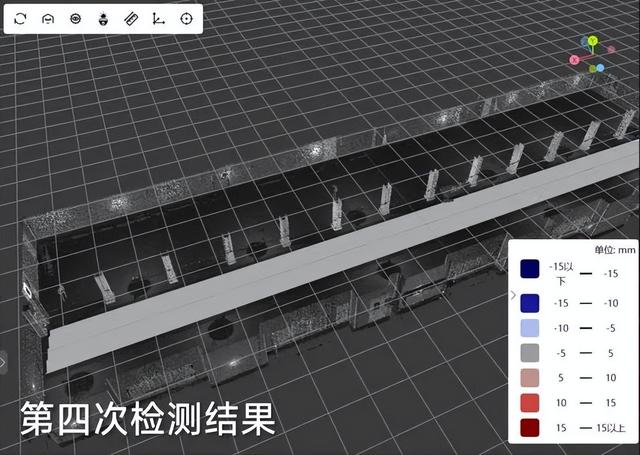Click the 第四次检测结果 caption text

[x=148, y=418]
